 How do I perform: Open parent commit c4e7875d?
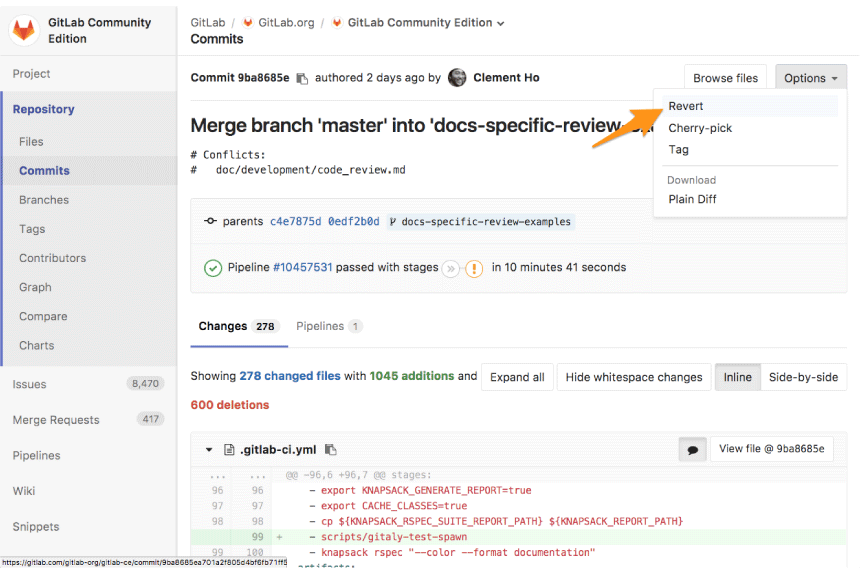tap(296, 222)
